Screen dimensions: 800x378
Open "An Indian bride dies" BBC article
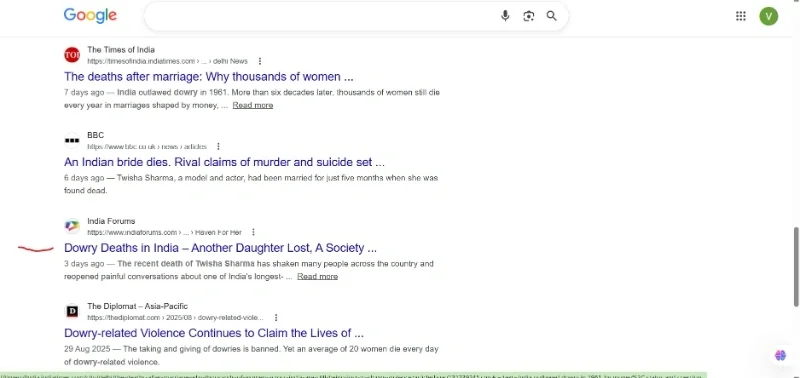(x=224, y=162)
